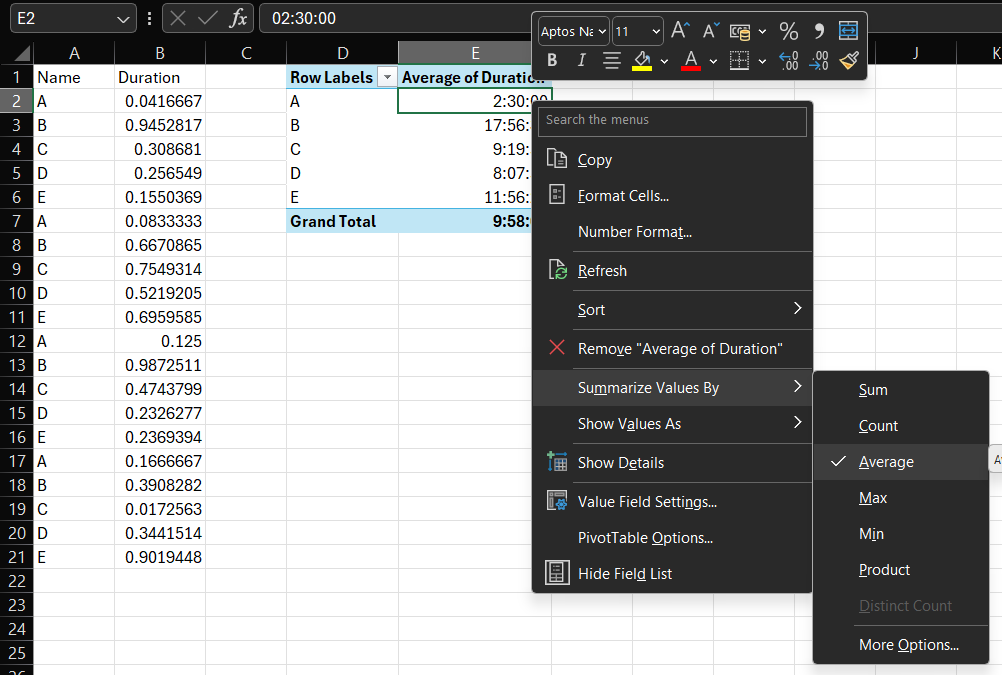Viewport: 1002px width, 675px height.
Task: Click the formula bar showing 02:30:00
Action: (396, 19)
